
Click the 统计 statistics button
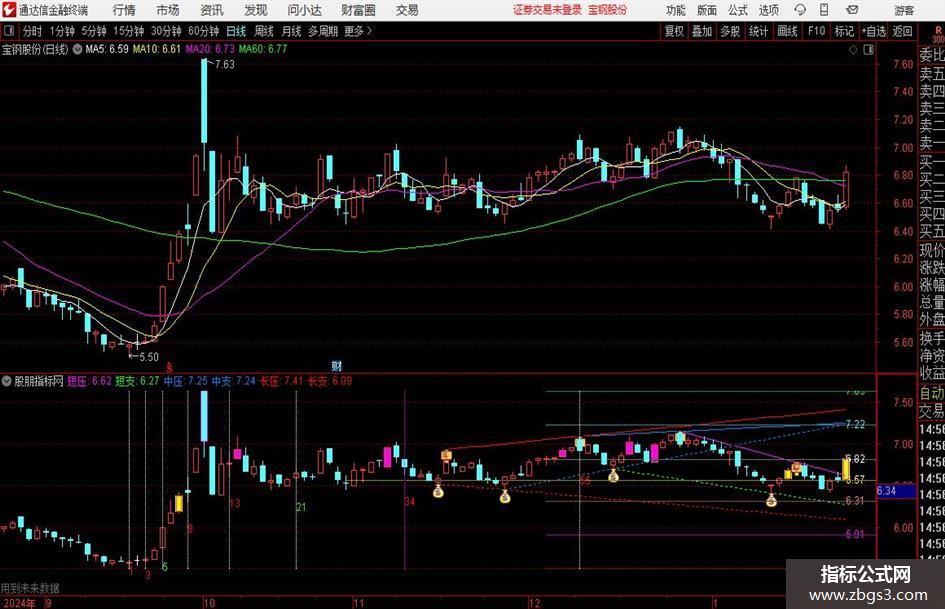[758, 31]
